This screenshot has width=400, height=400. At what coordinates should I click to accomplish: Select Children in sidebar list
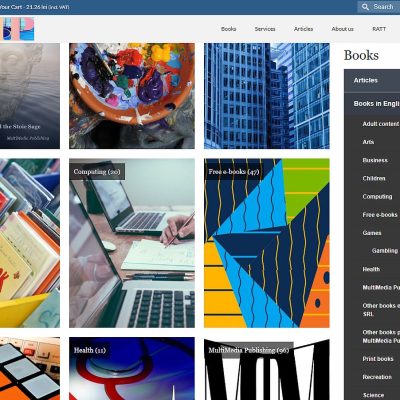(x=374, y=178)
